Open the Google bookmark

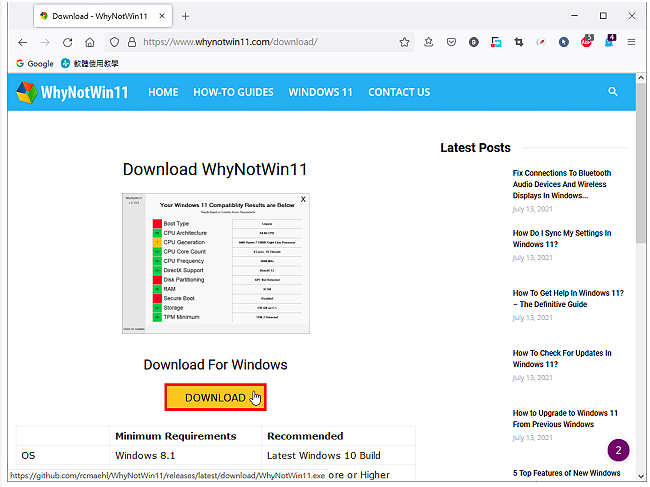(35, 63)
